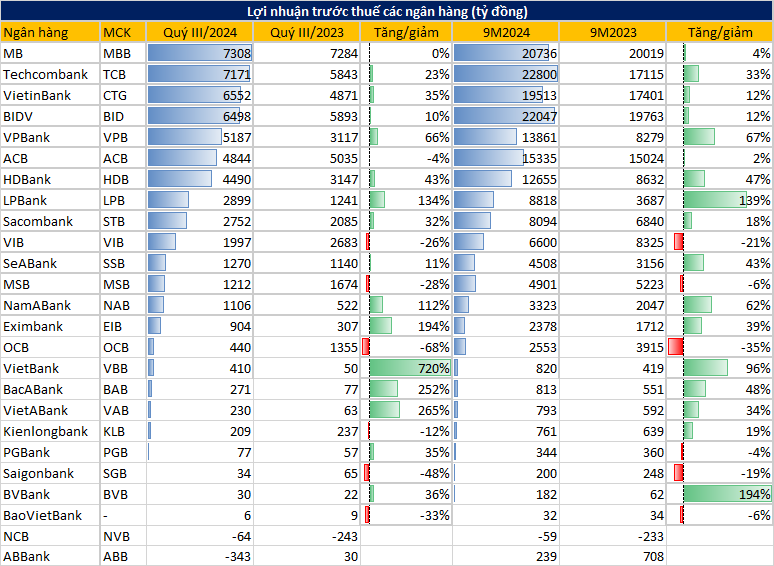The width and height of the screenshot is (774, 566).
Task: Select the ticker cell 'VPB'
Action: pyautogui.click(x=123, y=137)
